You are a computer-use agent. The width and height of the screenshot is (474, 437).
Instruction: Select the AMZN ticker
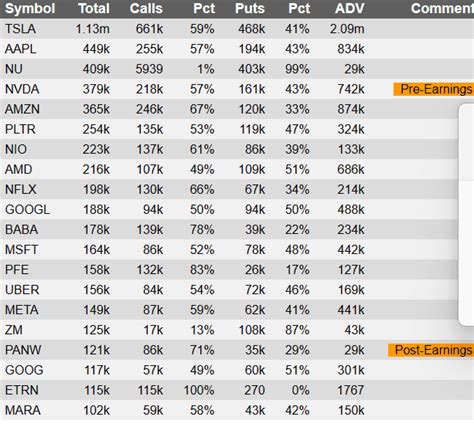22,109
